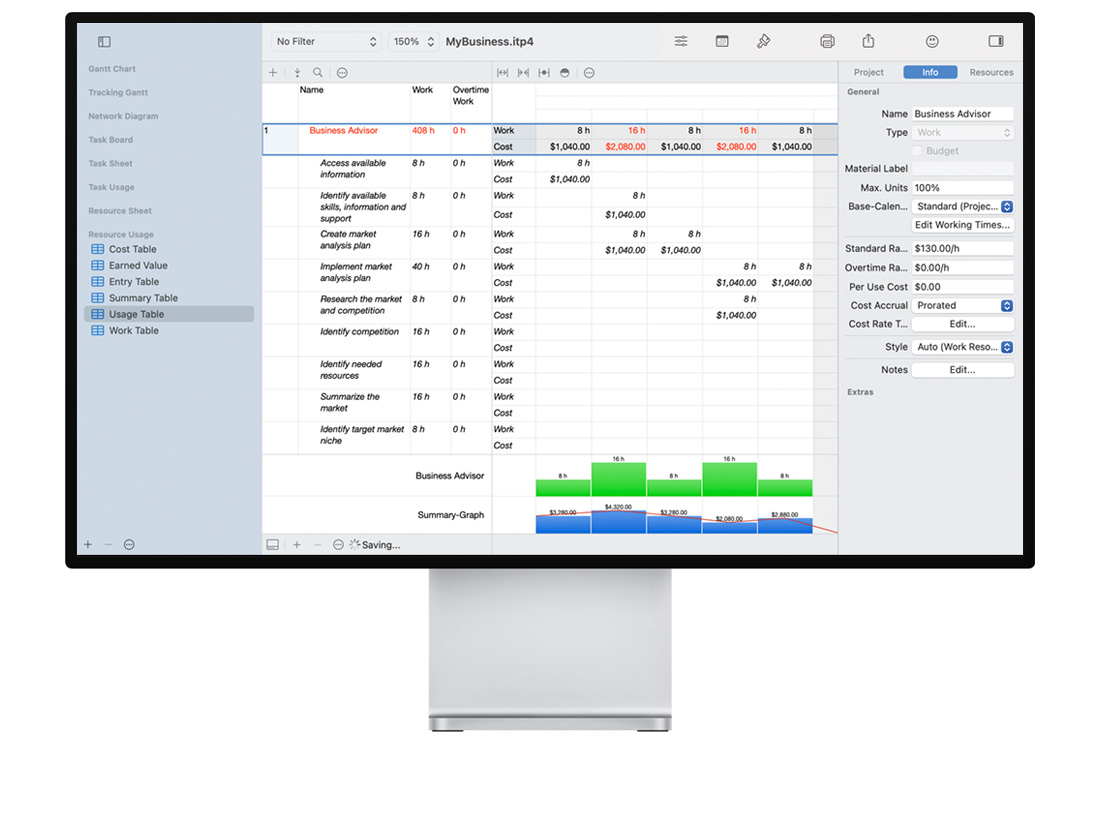Open the Cost Accrual Prorated dropdown
The width and height of the screenshot is (1100, 820).
tap(962, 305)
